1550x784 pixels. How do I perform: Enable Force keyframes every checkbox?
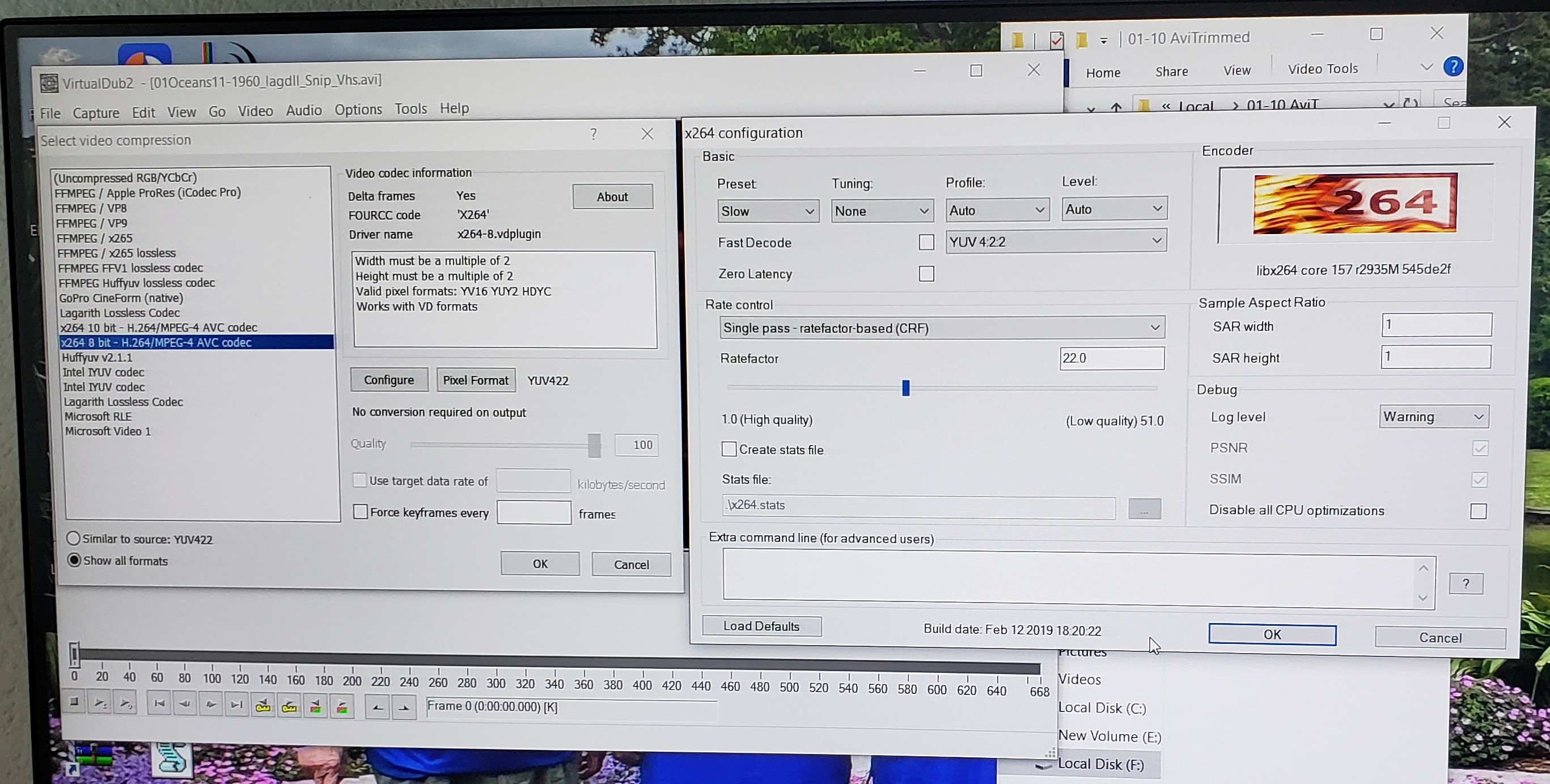361,512
